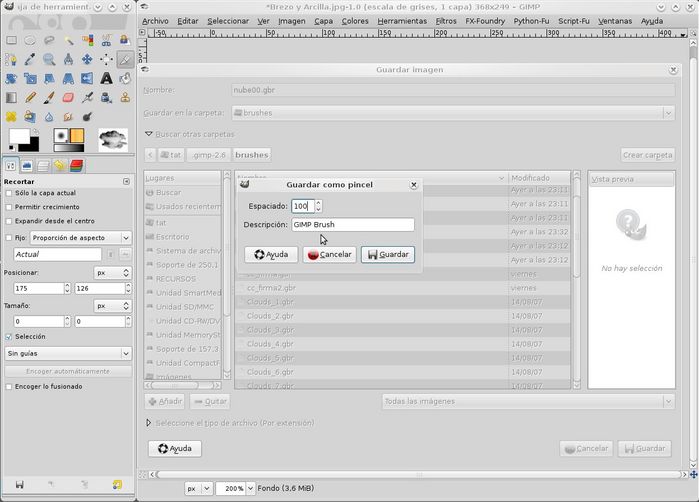The width and height of the screenshot is (699, 502).
Task: Pick the Color Picker eyedropper tool
Action: (30, 59)
